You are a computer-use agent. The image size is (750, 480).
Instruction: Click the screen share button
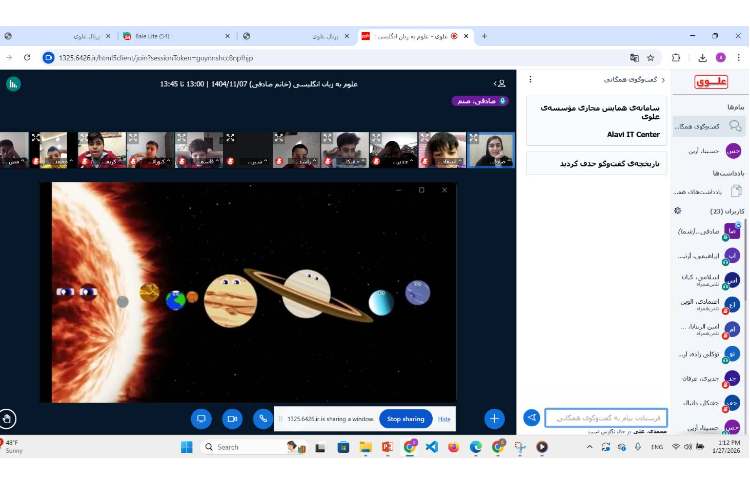[x=201, y=419]
